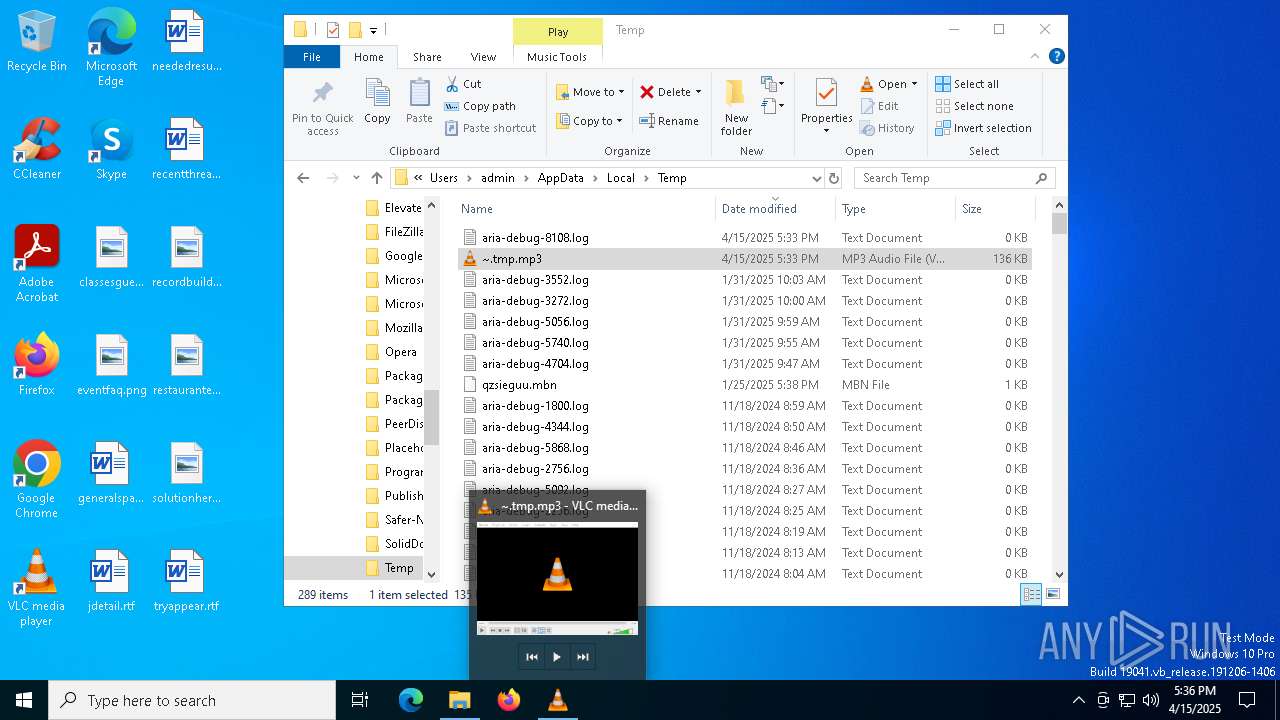Click Local in the address breadcrumb
This screenshot has width=1280, height=720.
click(x=620, y=178)
